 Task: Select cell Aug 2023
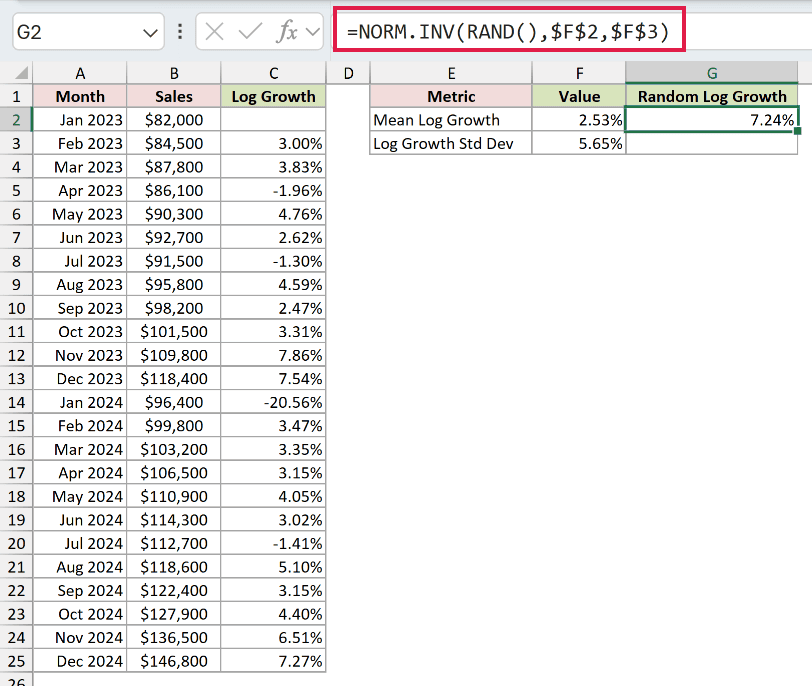tap(80, 285)
